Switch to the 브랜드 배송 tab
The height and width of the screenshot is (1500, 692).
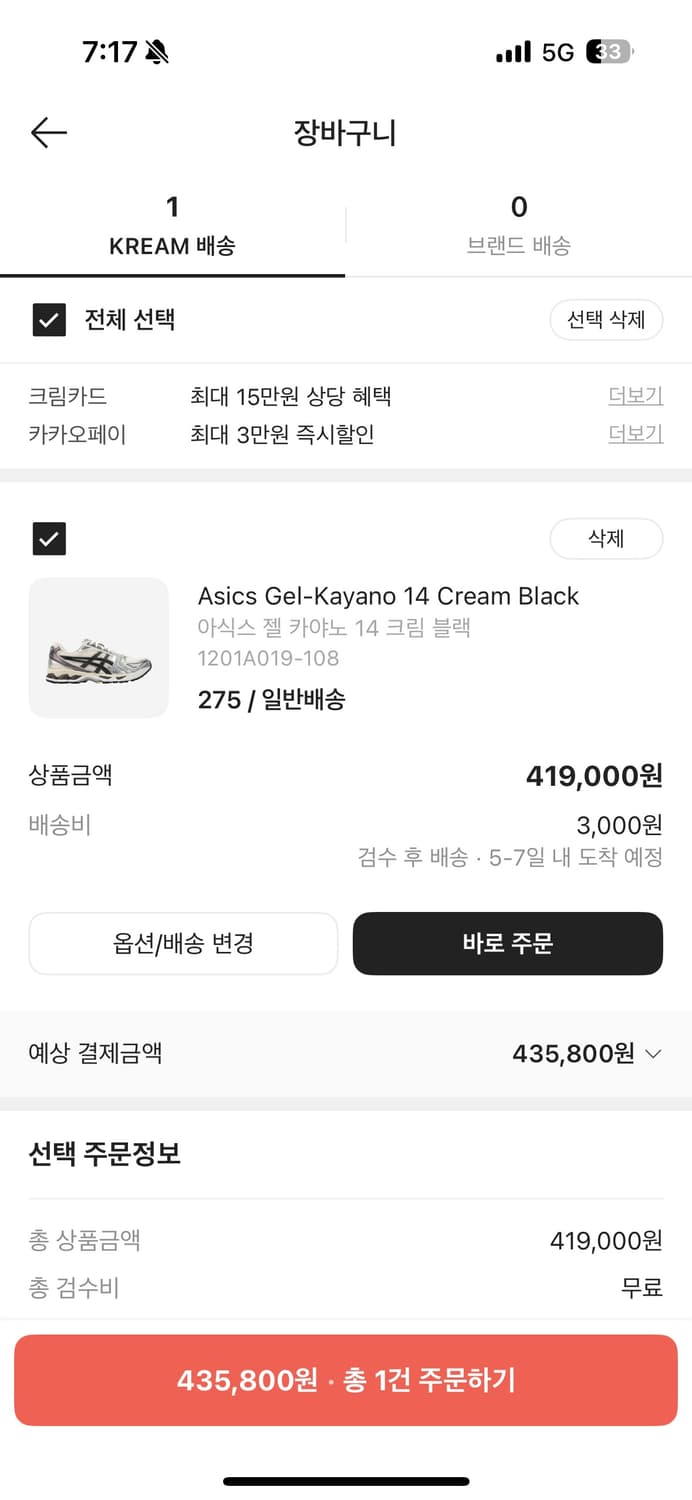click(518, 227)
